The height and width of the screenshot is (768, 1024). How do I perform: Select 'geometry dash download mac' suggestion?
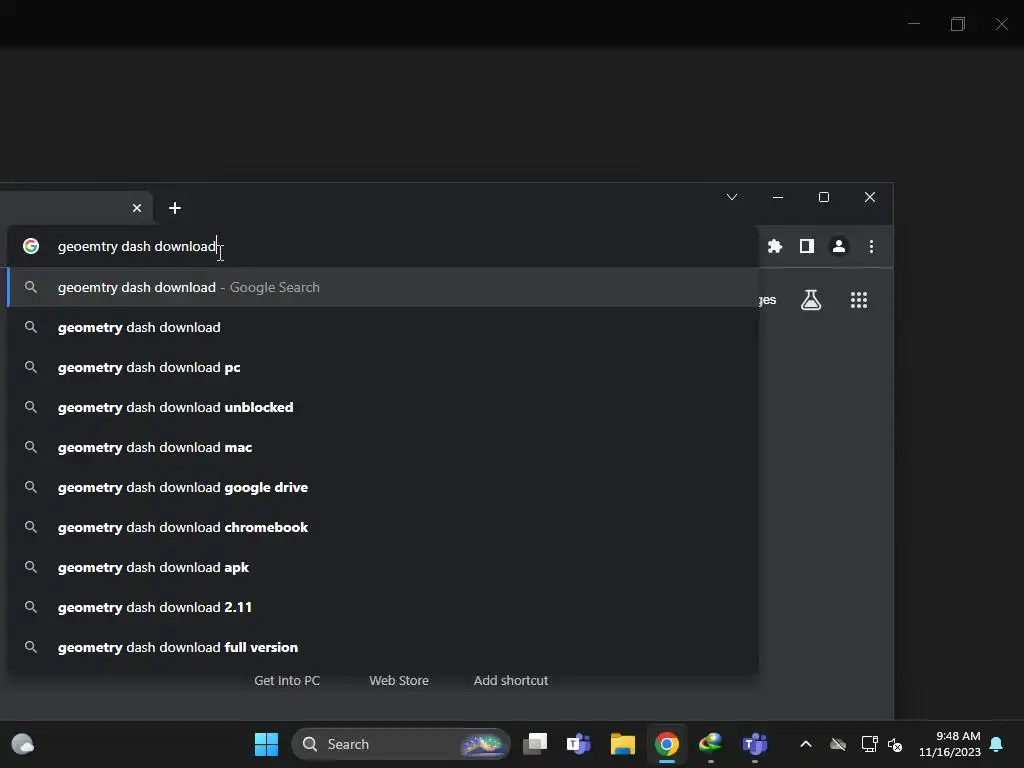click(383, 447)
